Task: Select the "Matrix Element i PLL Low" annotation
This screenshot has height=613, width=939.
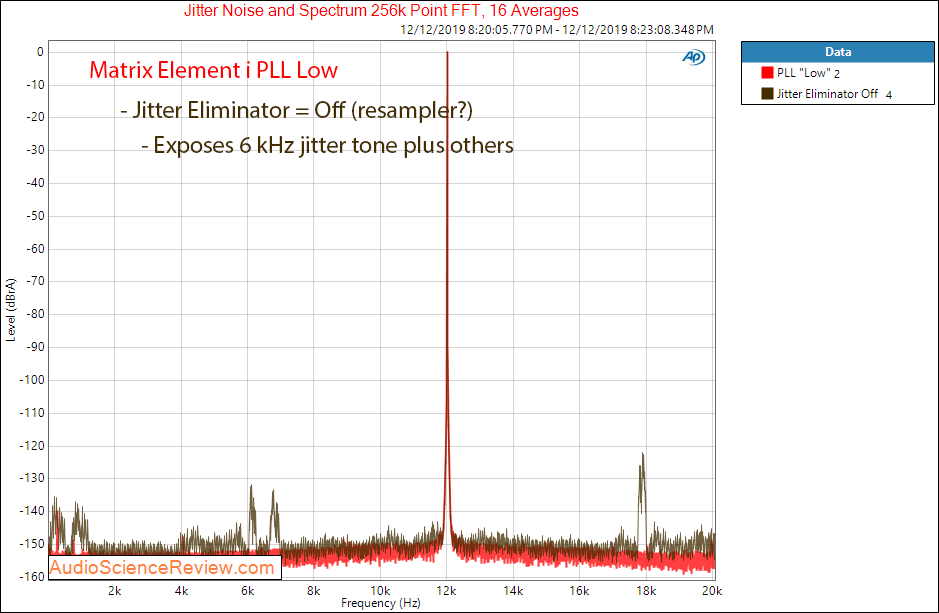Action: pos(213,70)
